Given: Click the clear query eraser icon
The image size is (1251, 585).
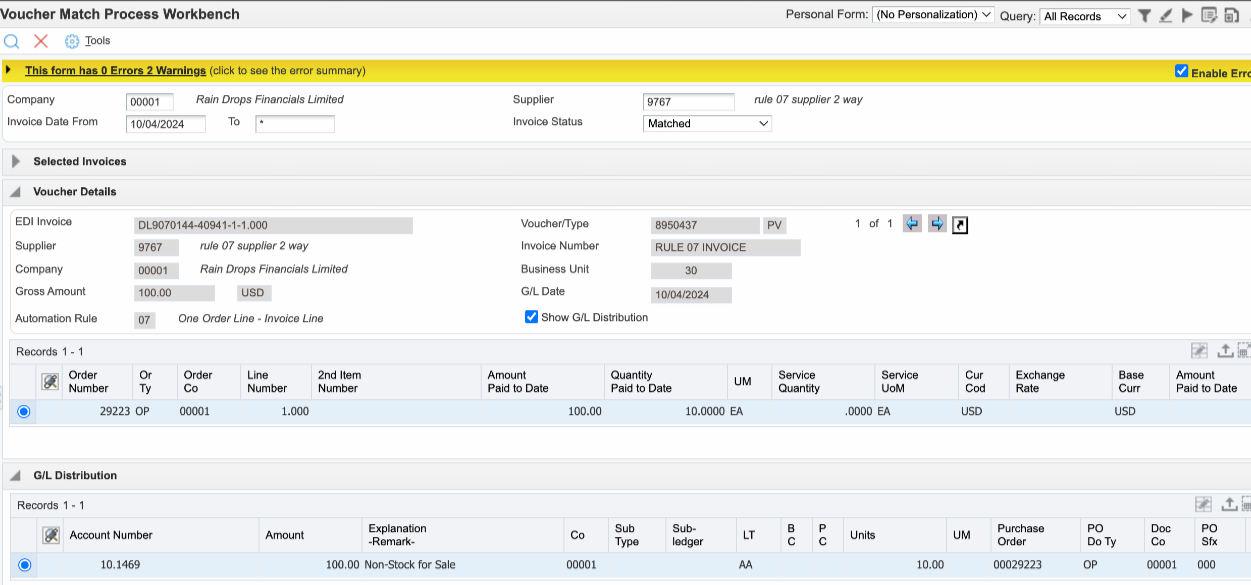Looking at the screenshot, I should pyautogui.click(x=1165, y=15).
